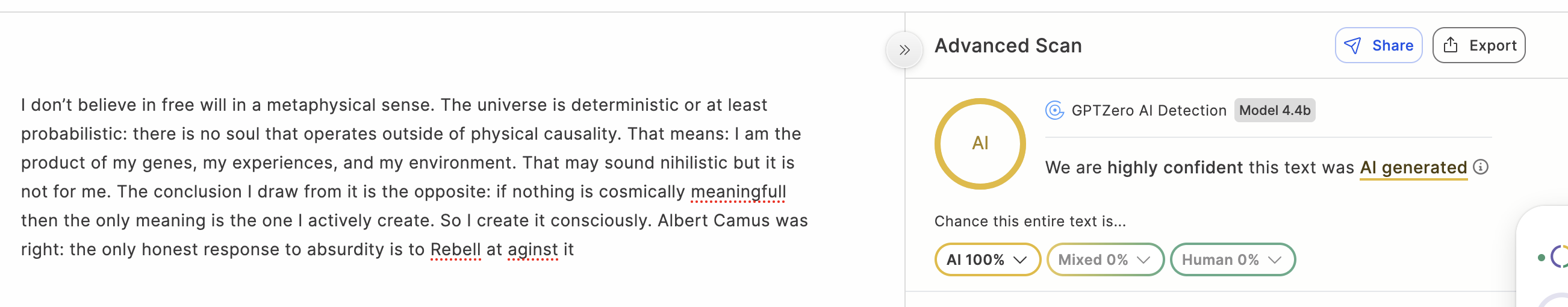This screenshot has height=307, width=1568.
Task: Click the info icon beside AI generated
Action: click(x=1481, y=167)
